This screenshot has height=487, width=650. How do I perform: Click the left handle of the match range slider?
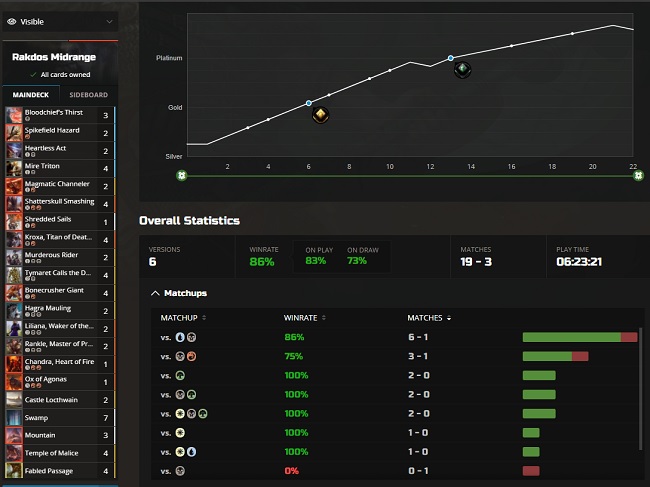tap(181, 176)
